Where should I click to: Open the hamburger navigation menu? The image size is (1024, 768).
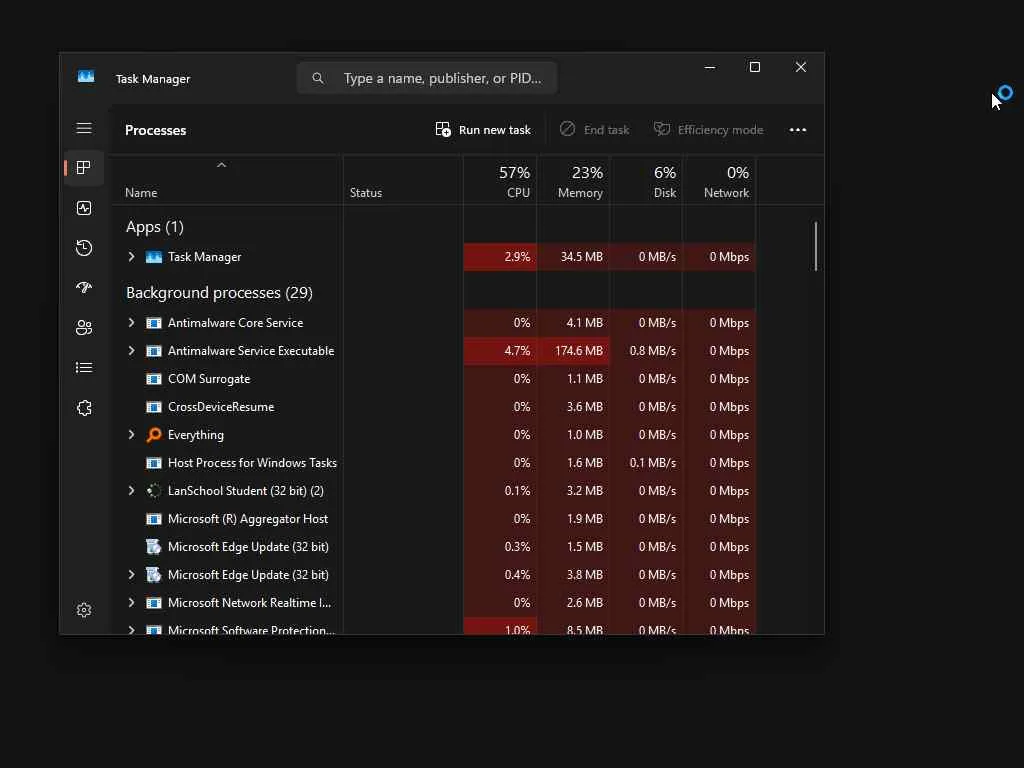tap(84, 128)
